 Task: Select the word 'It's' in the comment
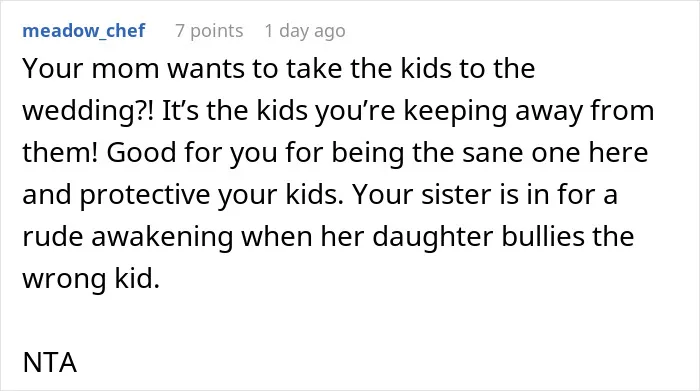click(x=180, y=111)
